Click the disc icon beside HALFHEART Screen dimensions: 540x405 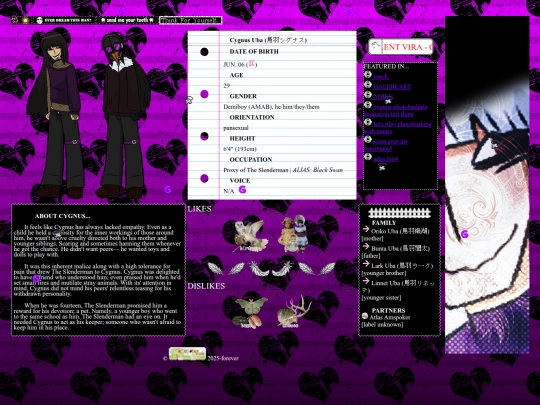tap(368, 85)
